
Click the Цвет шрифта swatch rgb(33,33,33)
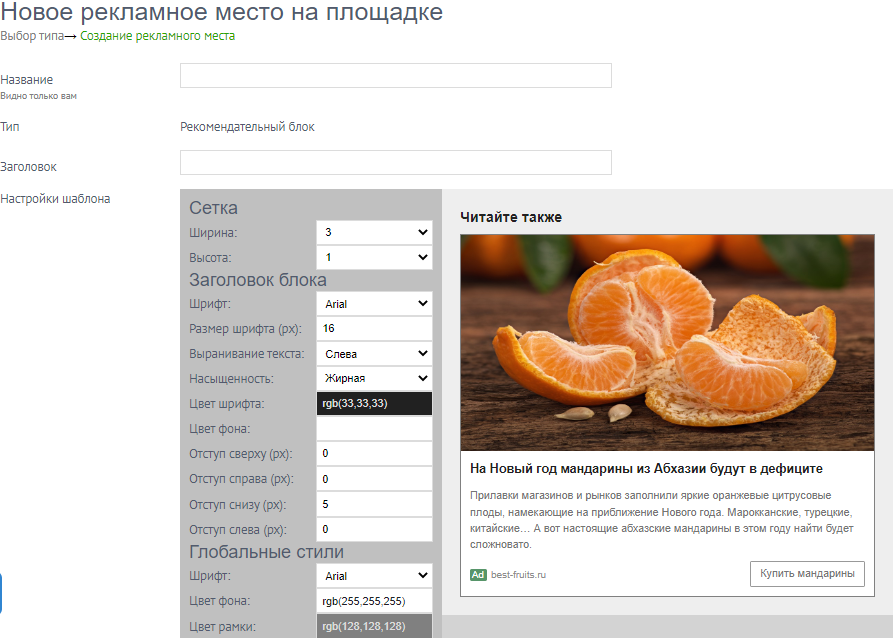pos(374,403)
